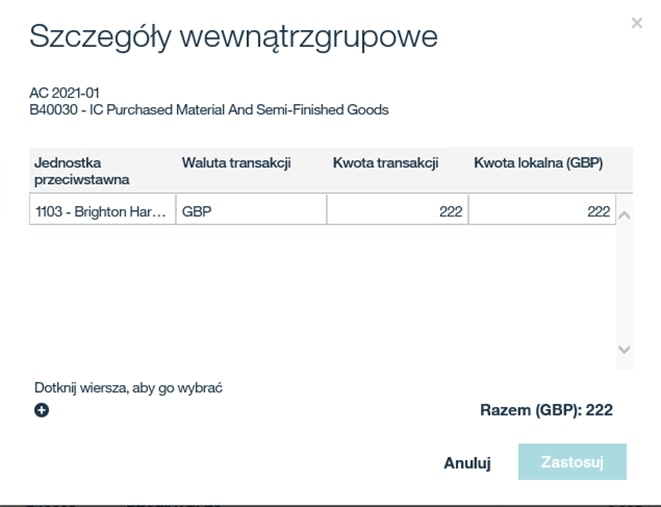Image resolution: width=661 pixels, height=507 pixels.
Task: Click the plus icon to add a row
Action: pyautogui.click(x=42, y=410)
